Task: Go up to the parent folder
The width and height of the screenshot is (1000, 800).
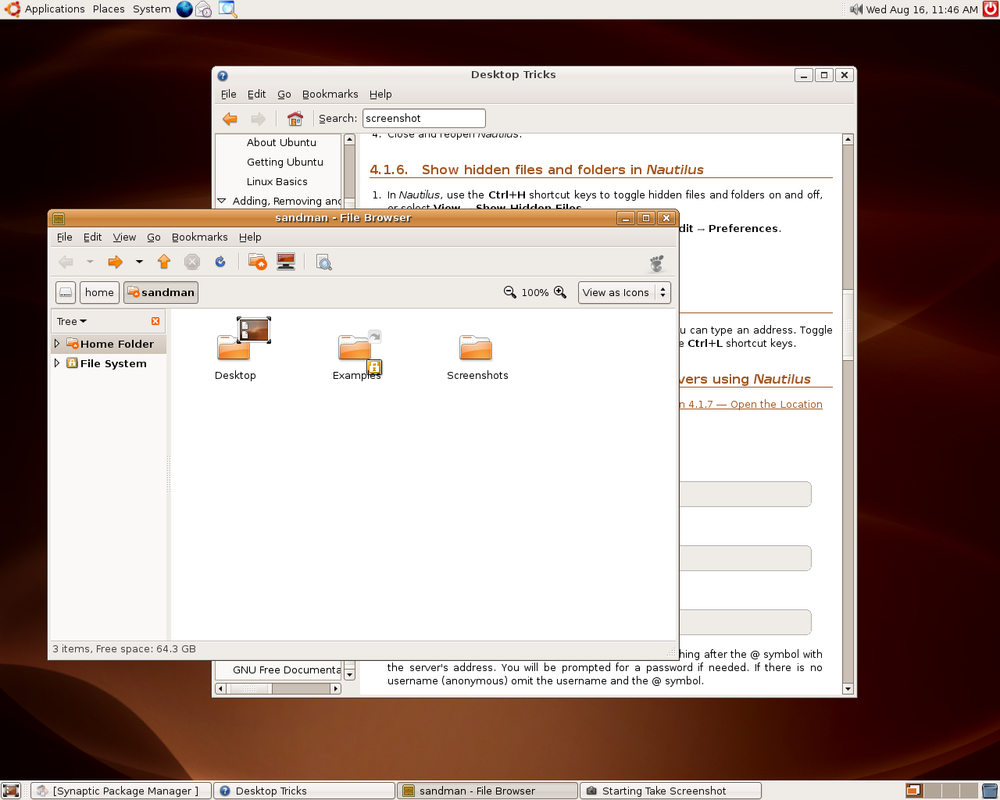Action: tap(164, 262)
